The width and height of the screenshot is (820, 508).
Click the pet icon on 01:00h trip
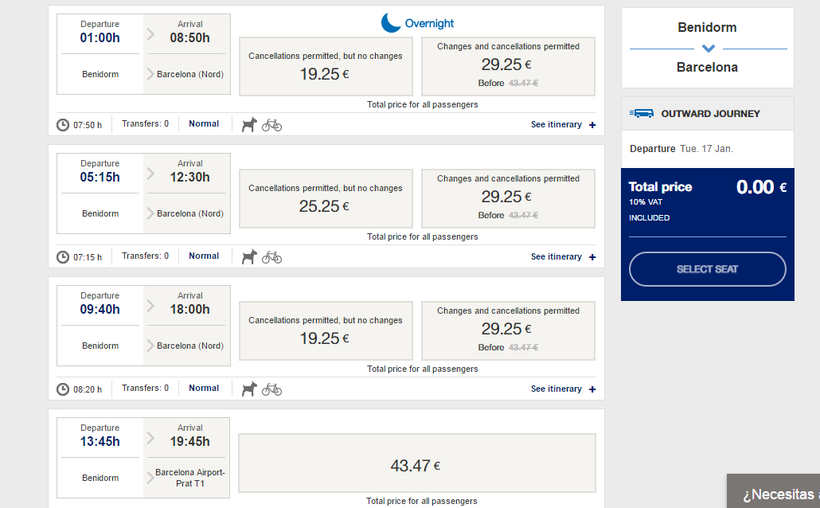pos(249,124)
